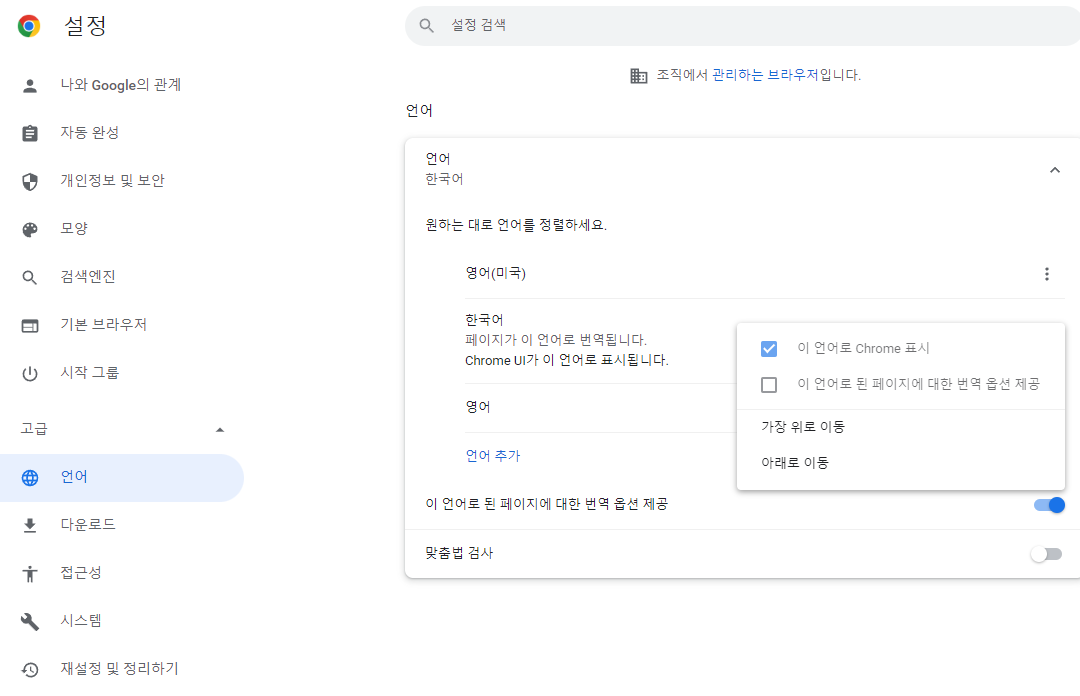The image size is (1080, 696).
Task: Click the person icon for 나와 Google의 관계
Action: 30,85
